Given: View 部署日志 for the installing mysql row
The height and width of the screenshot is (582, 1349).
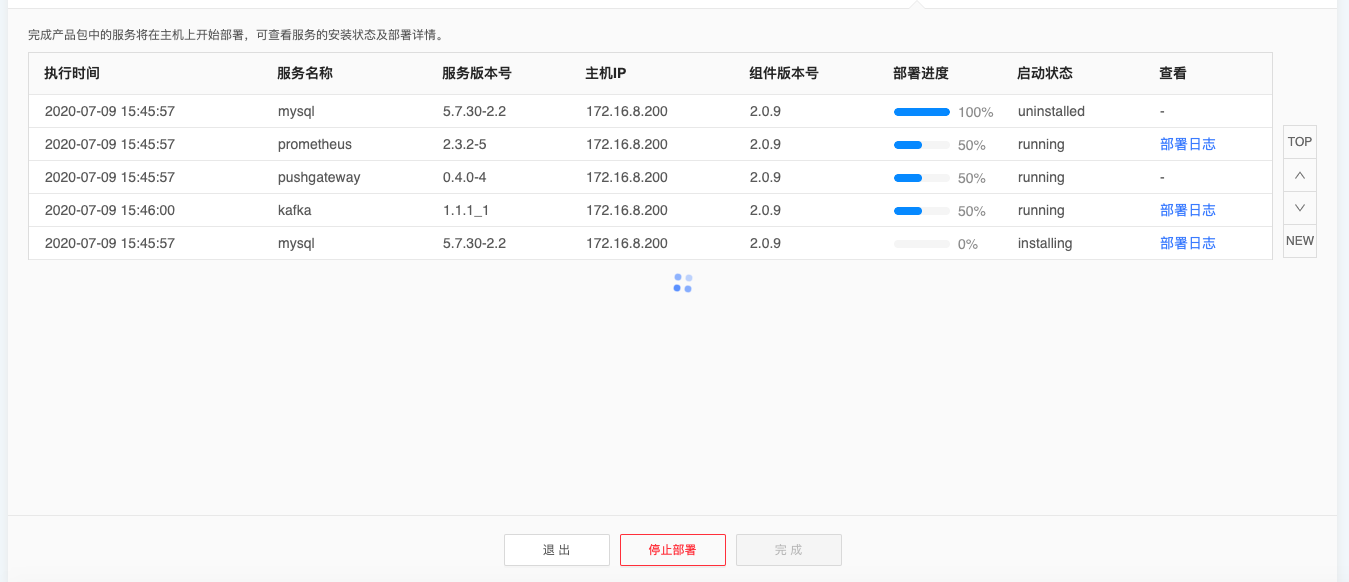Looking at the screenshot, I should 1187,243.
